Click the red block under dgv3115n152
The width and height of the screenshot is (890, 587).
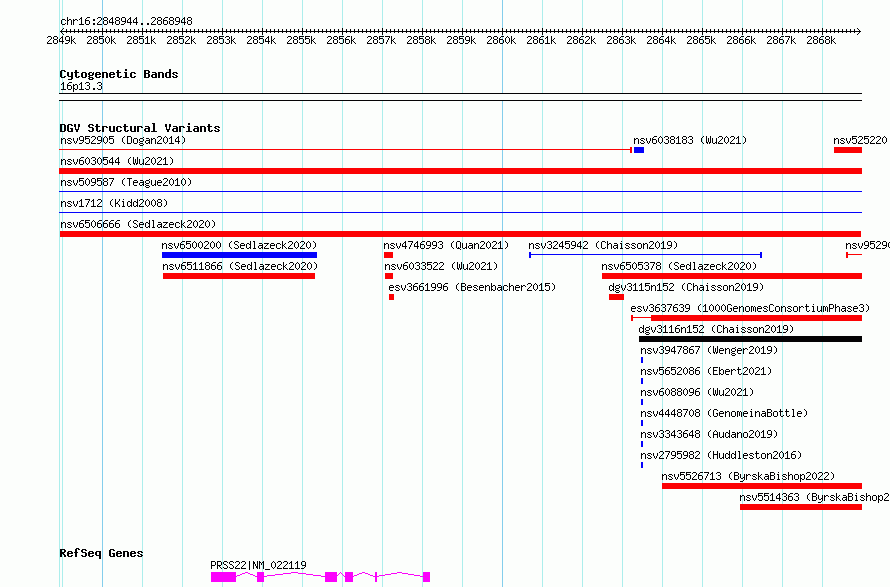pyautogui.click(x=616, y=297)
